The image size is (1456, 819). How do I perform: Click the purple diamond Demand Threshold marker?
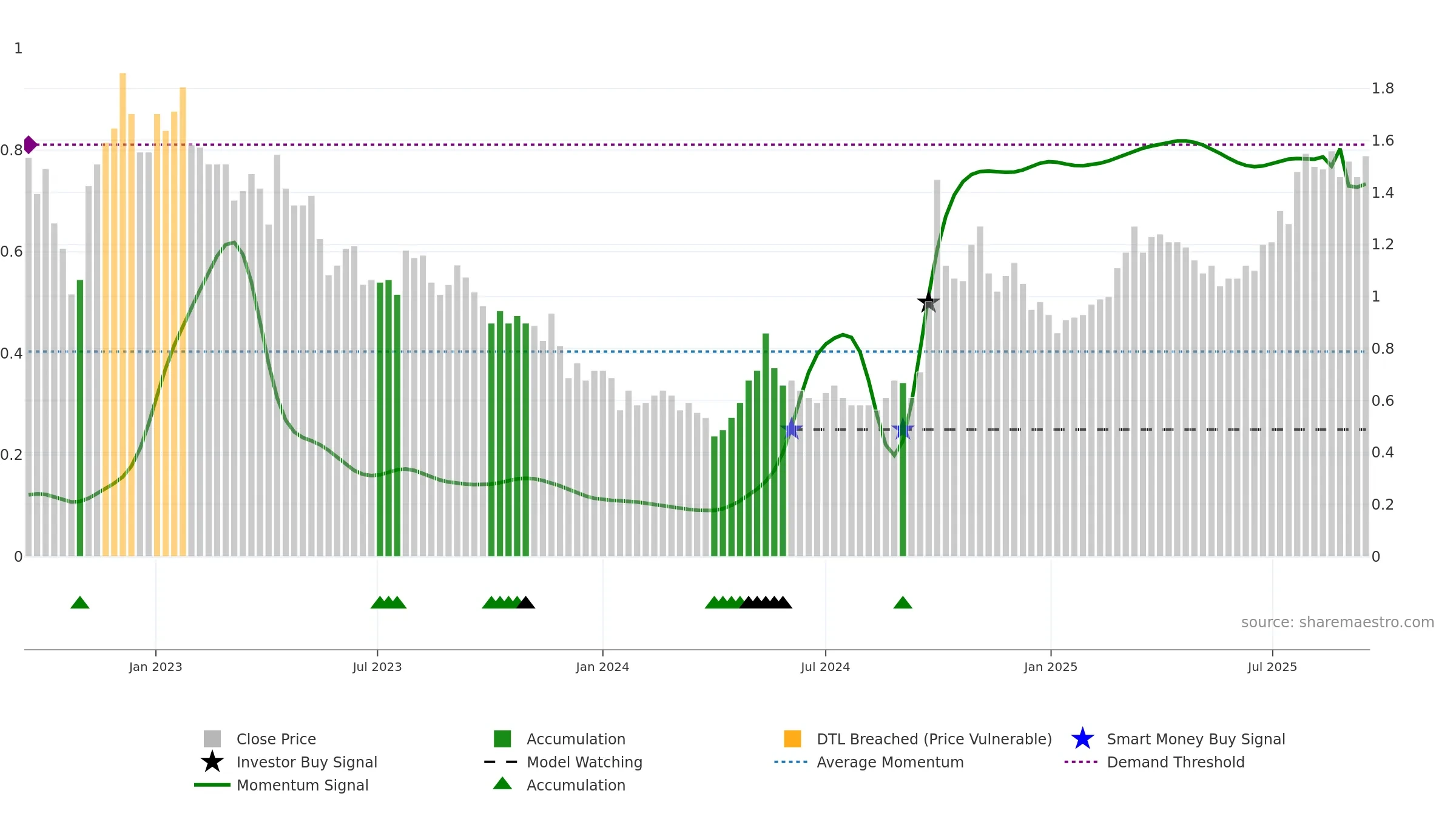coord(30,145)
